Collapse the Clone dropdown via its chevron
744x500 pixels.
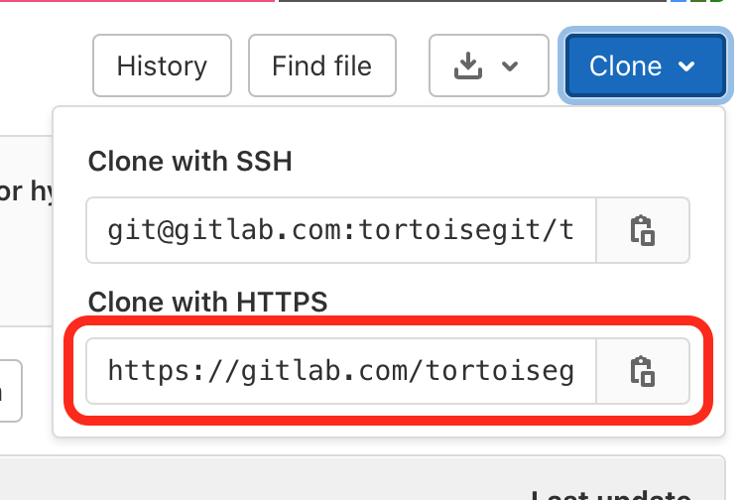687,66
